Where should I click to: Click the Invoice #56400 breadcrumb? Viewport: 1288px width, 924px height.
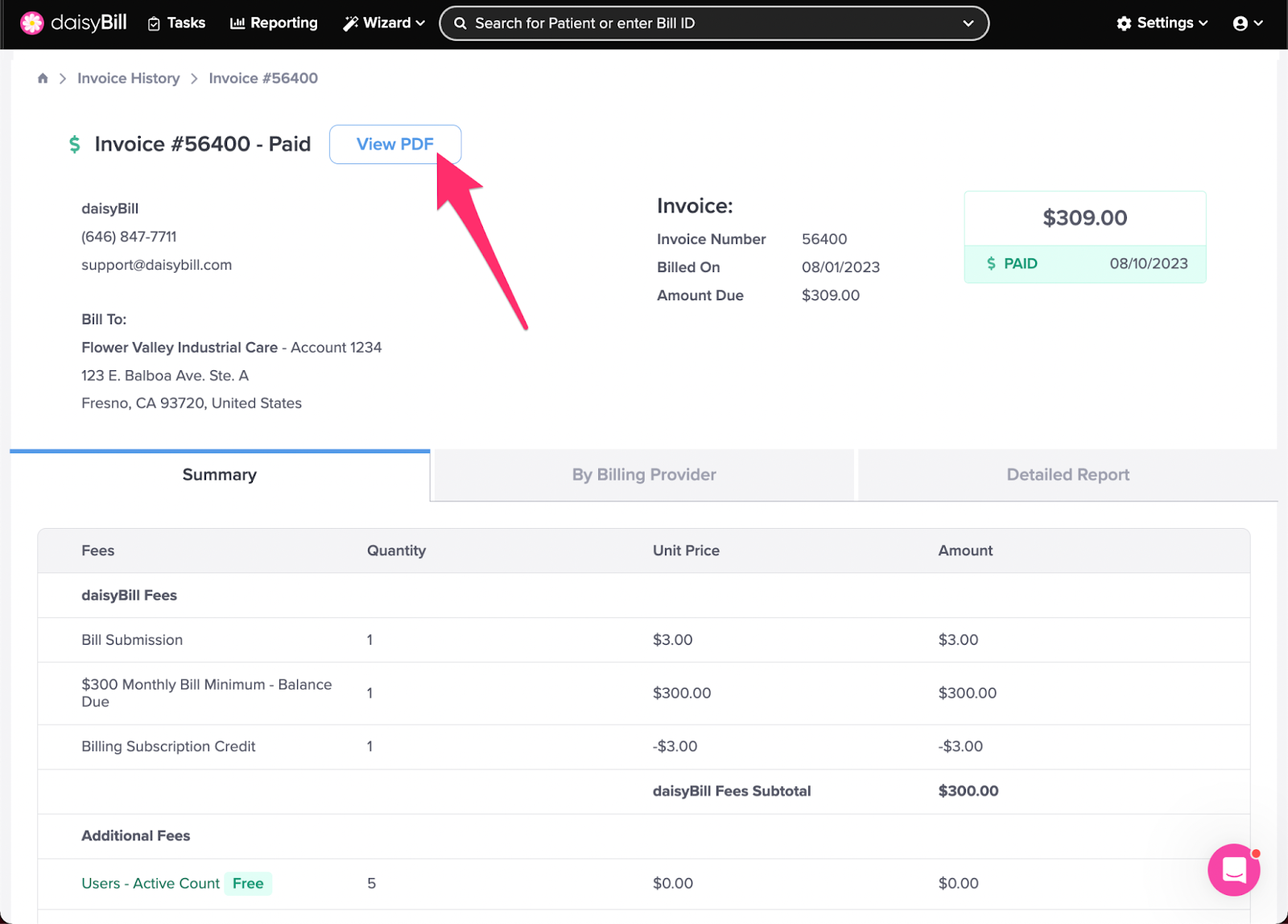tap(263, 78)
